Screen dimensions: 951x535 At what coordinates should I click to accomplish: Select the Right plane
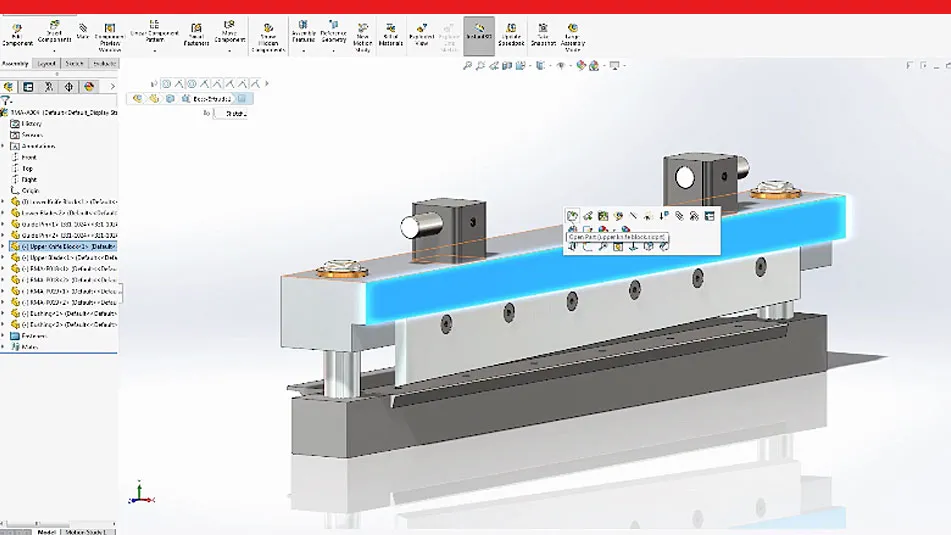pos(24,180)
